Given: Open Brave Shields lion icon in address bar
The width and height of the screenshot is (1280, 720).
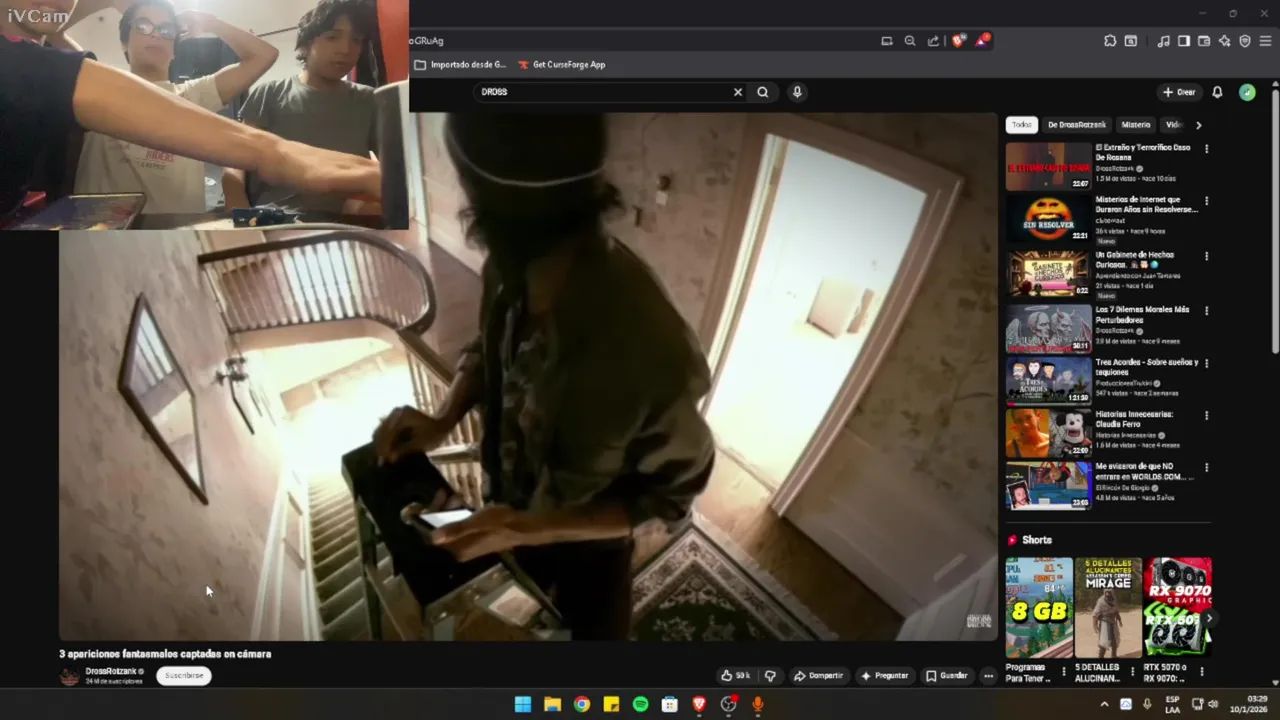Looking at the screenshot, I should [958, 41].
